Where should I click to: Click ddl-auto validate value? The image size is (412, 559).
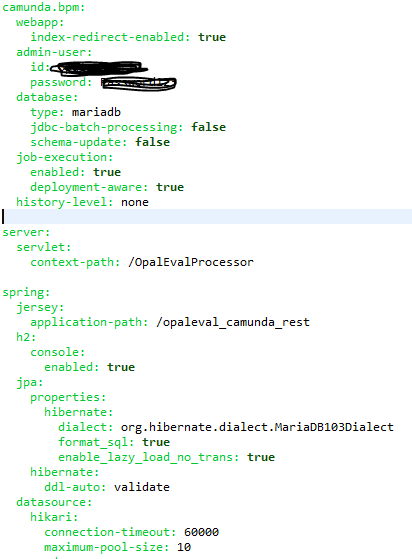(x=142, y=487)
